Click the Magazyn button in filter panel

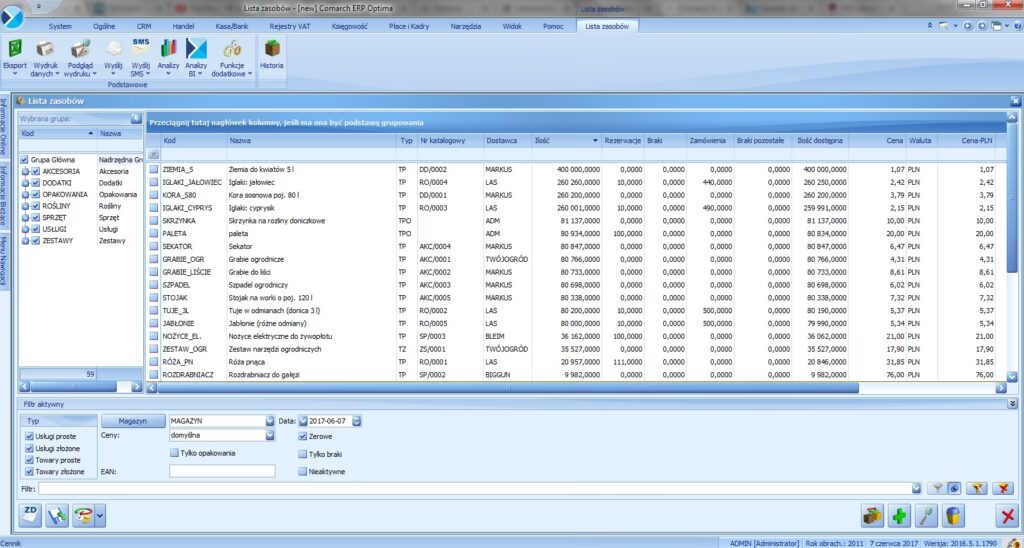pos(133,421)
